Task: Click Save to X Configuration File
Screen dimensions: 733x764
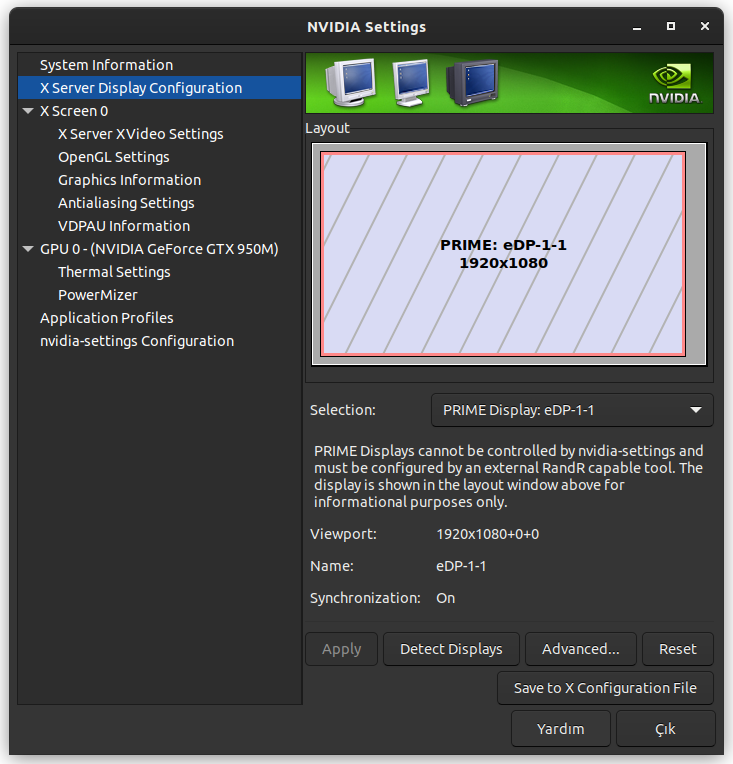Action: click(x=605, y=688)
